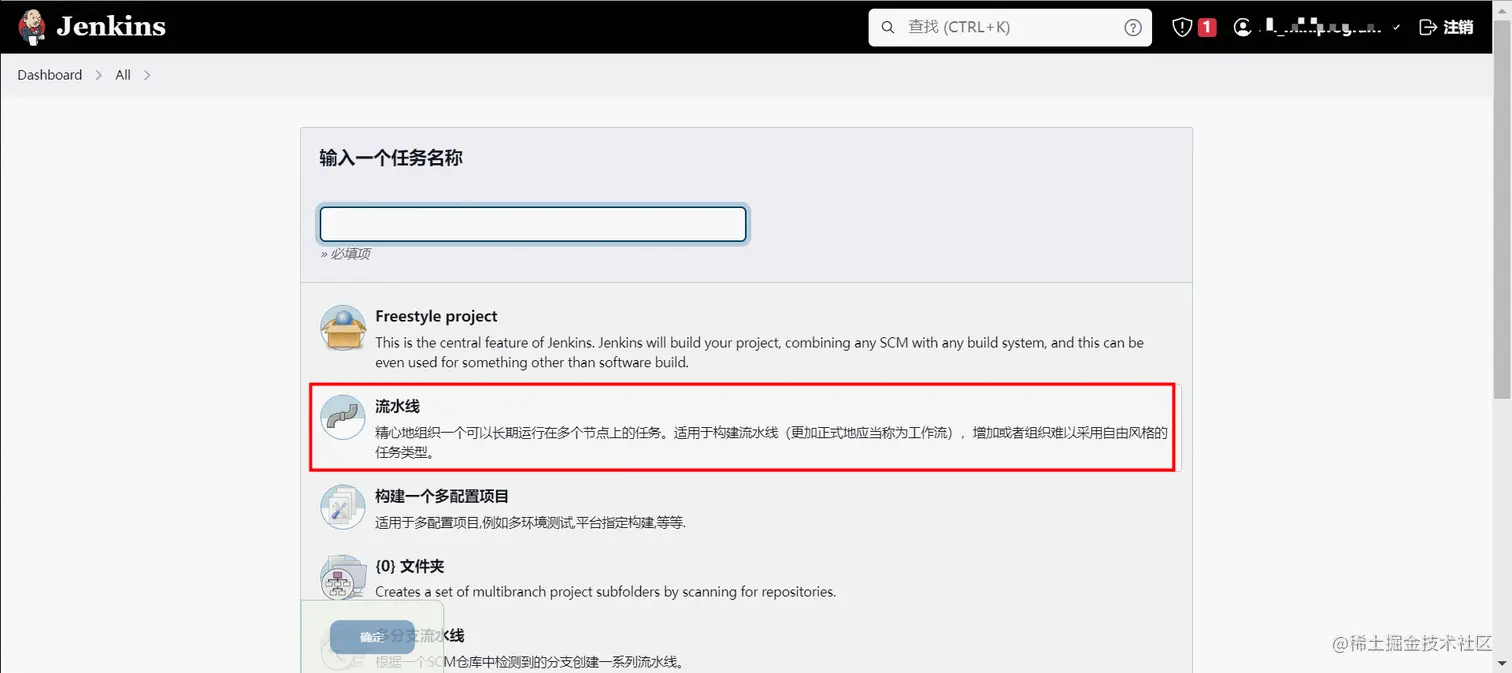Click the red badge showing 1
This screenshot has height=673, width=1512.
coord(1207,28)
